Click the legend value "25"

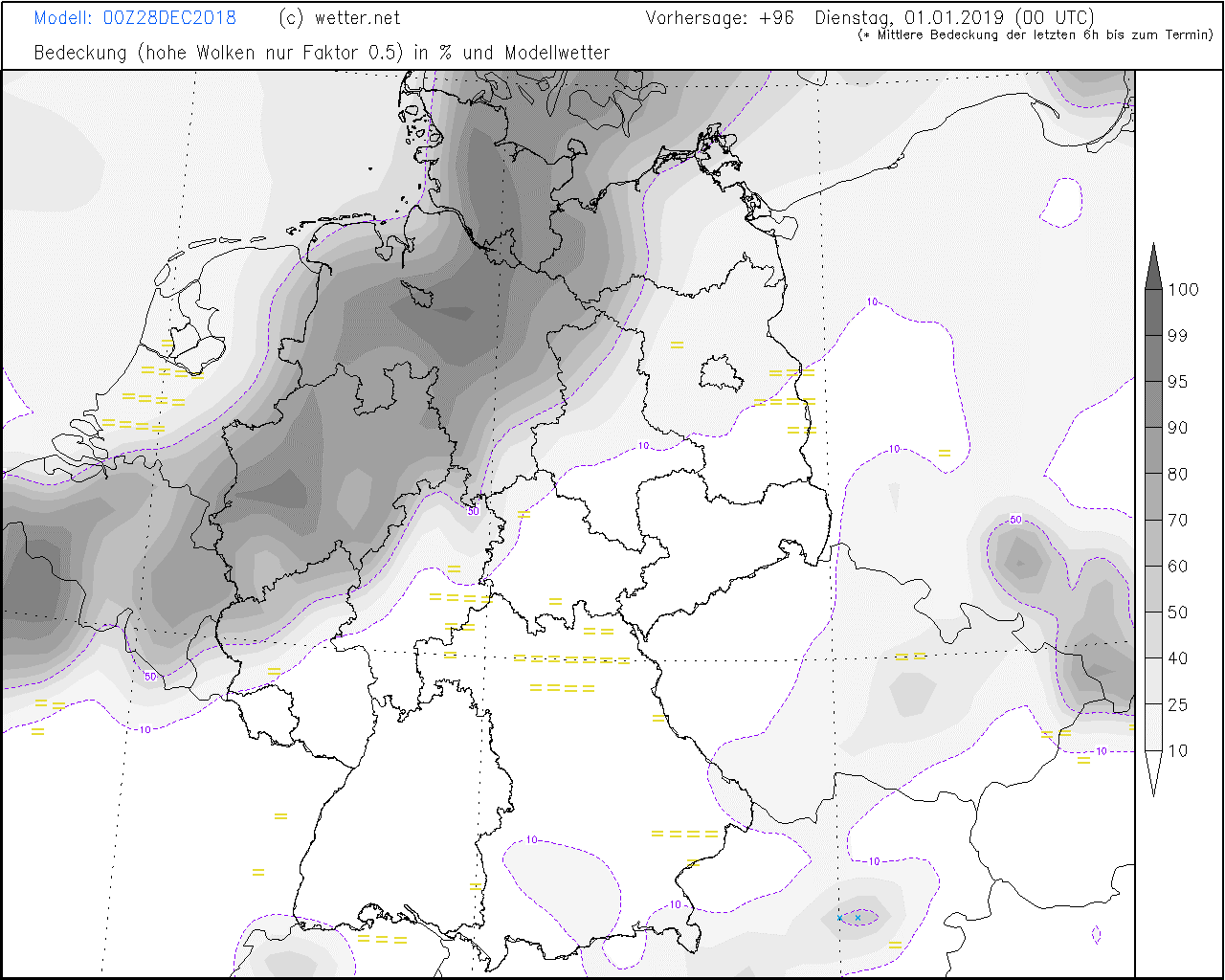click(1178, 704)
